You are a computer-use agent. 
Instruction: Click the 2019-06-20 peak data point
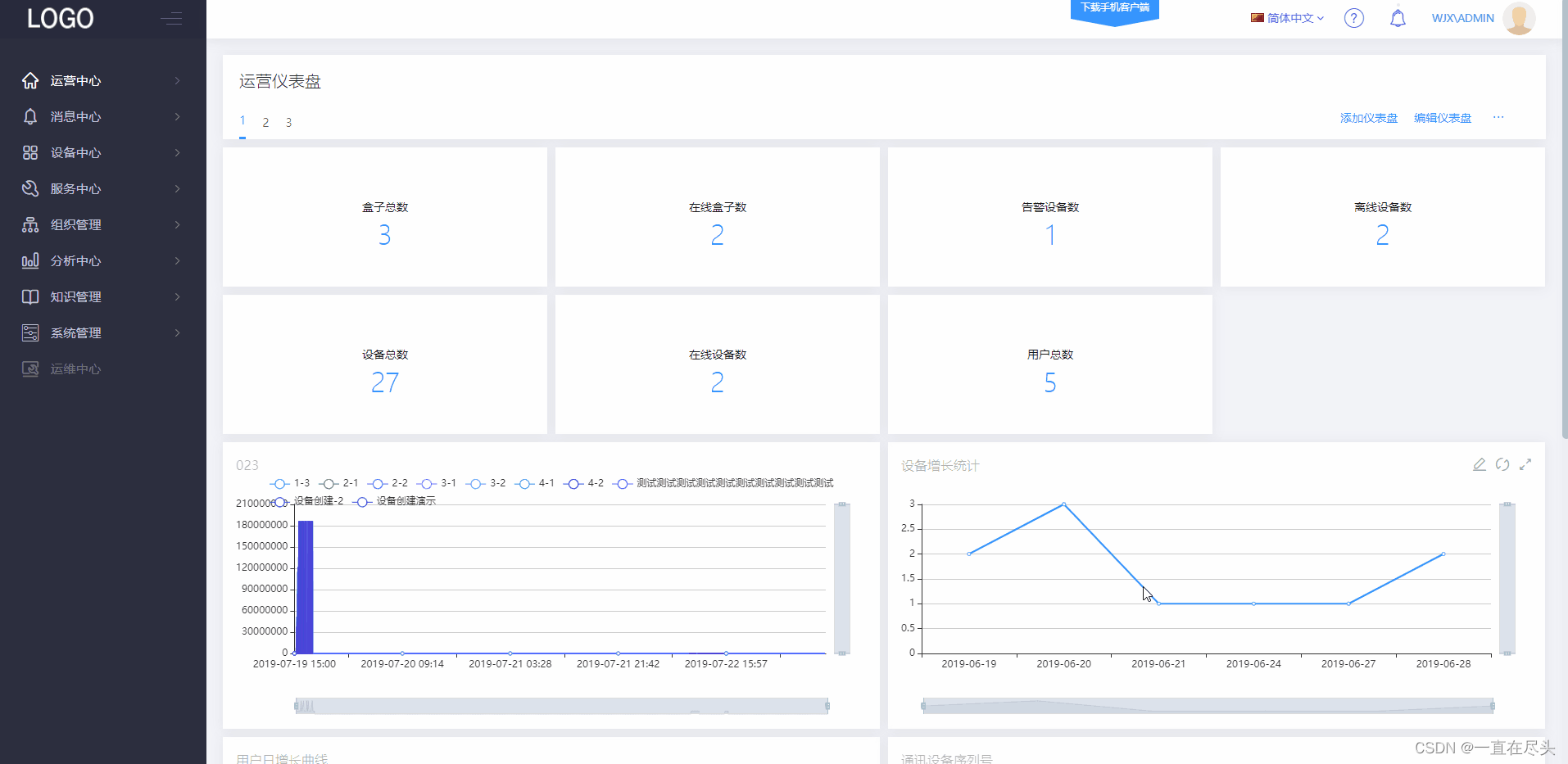pos(1063,504)
